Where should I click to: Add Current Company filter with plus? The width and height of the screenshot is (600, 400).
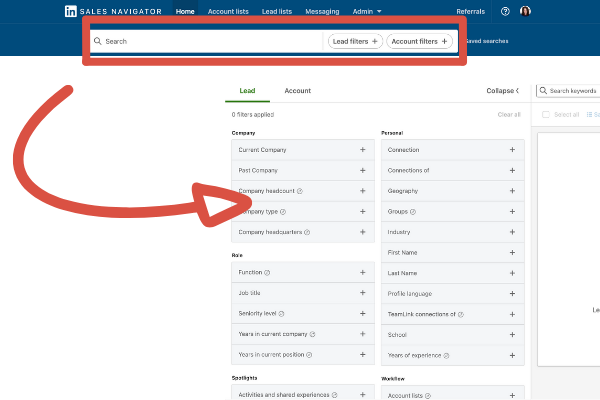pos(362,150)
